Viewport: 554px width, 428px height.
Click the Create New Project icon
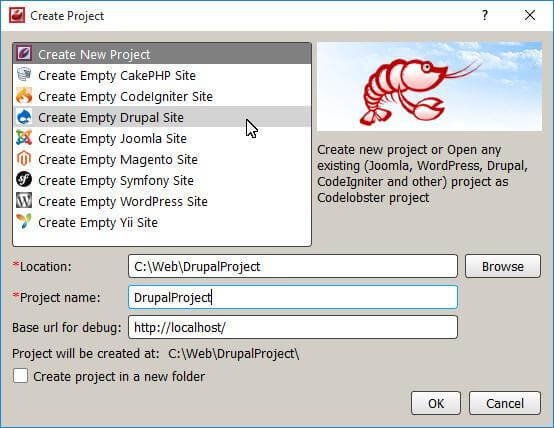coord(24,54)
